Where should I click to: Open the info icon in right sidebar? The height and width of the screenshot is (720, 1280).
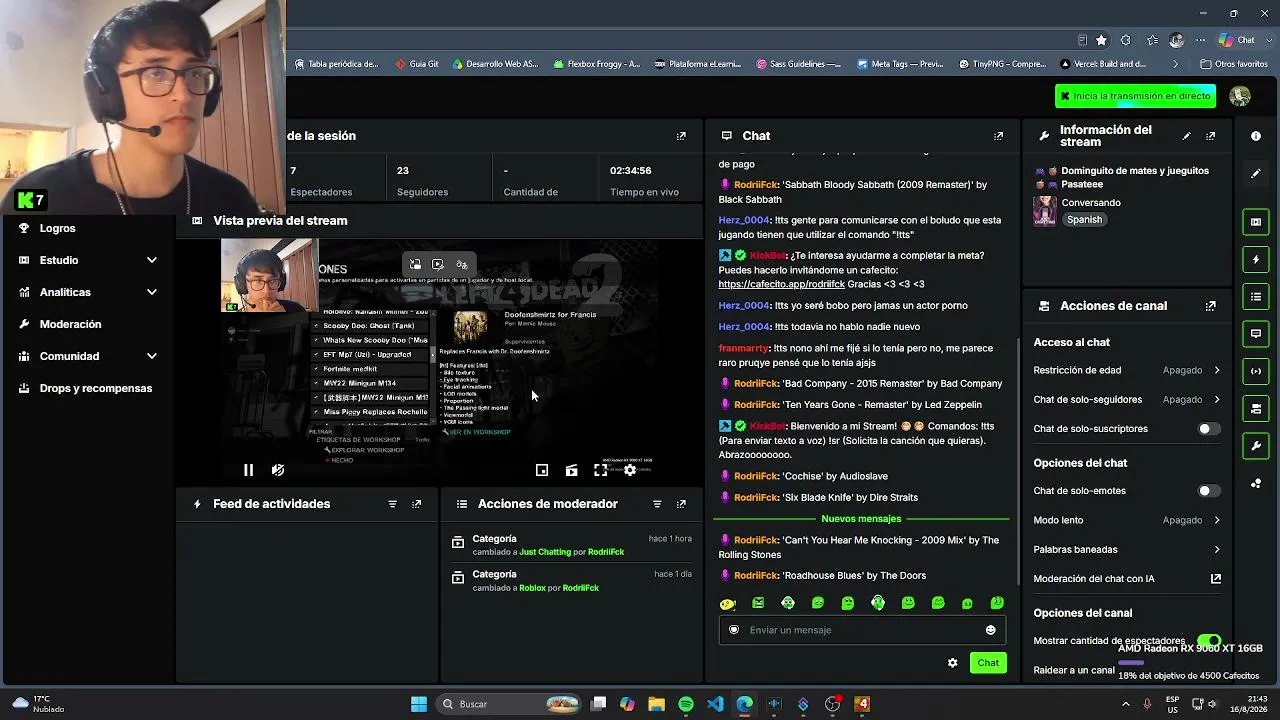pos(1256,136)
